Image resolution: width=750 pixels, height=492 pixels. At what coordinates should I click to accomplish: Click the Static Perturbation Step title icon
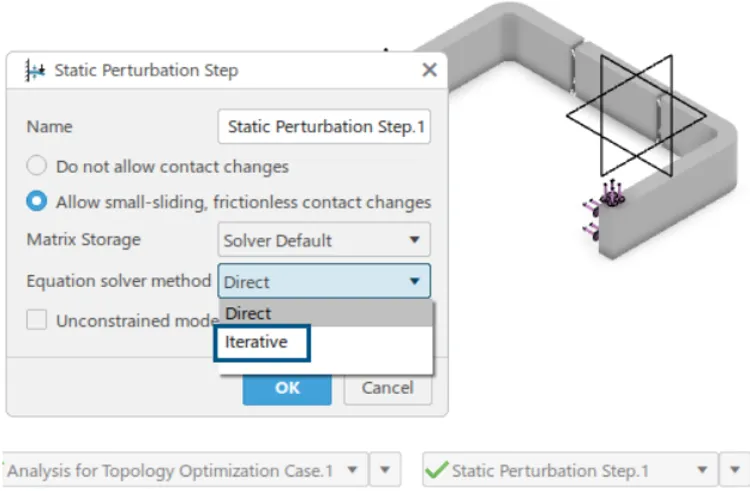click(35, 71)
